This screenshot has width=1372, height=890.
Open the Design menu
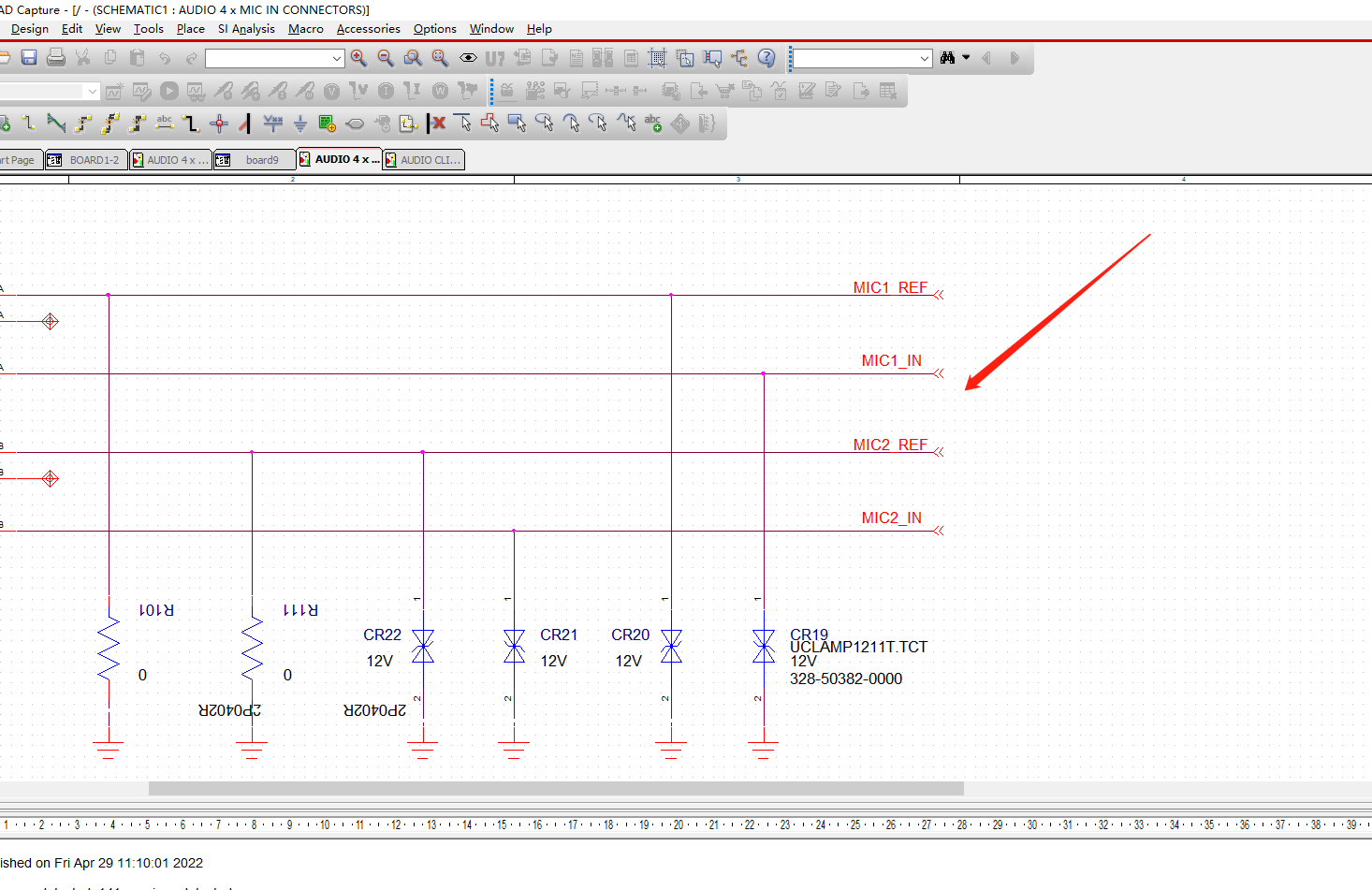coord(30,29)
